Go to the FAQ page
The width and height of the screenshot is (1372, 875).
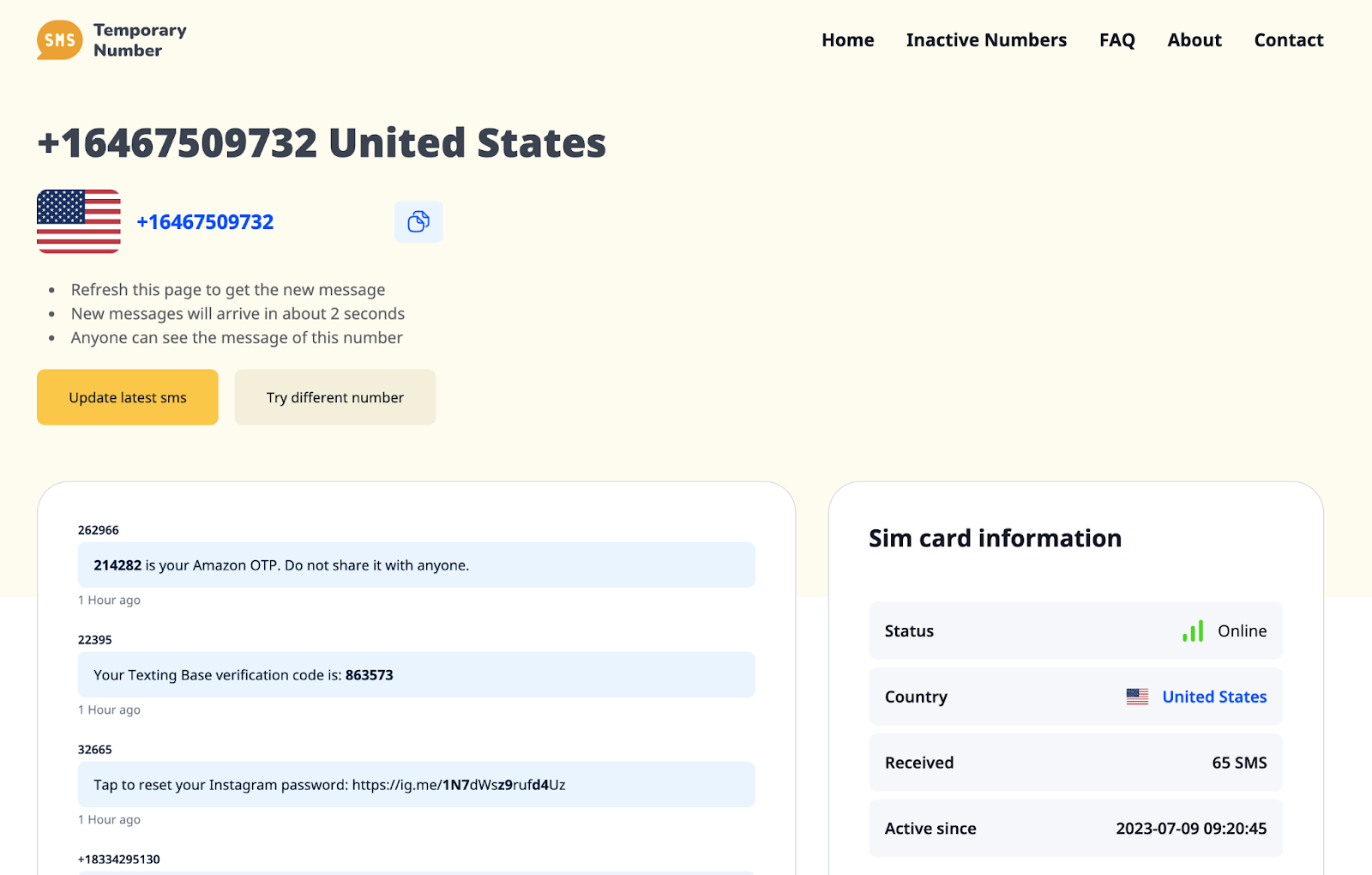pyautogui.click(x=1116, y=40)
